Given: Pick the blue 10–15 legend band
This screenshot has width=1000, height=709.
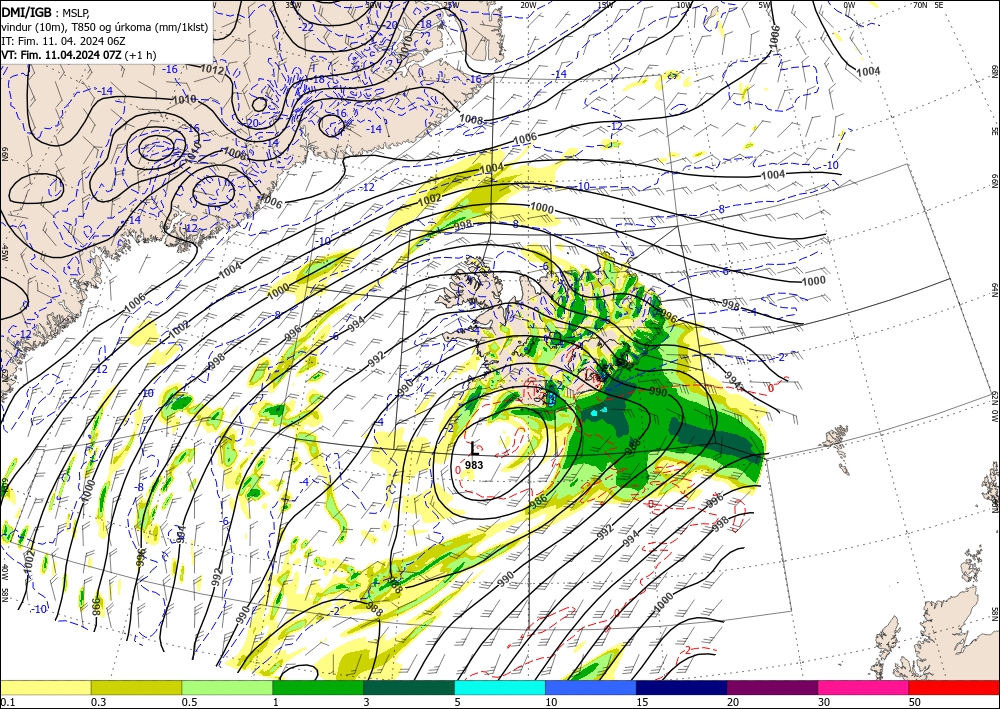Looking at the screenshot, I should coord(591,687).
